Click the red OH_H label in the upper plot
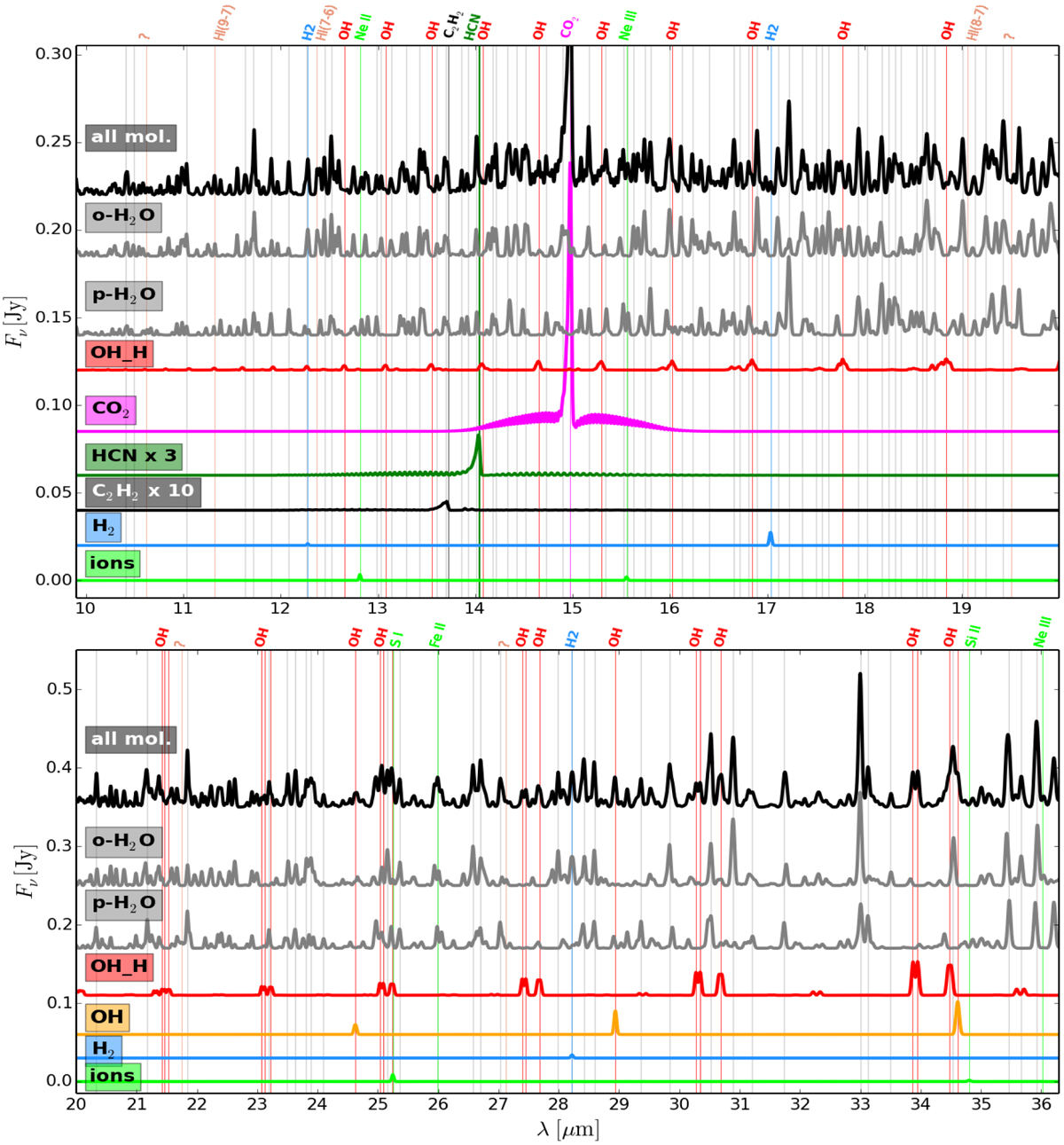This screenshot has width=1064, height=1145. [x=120, y=353]
